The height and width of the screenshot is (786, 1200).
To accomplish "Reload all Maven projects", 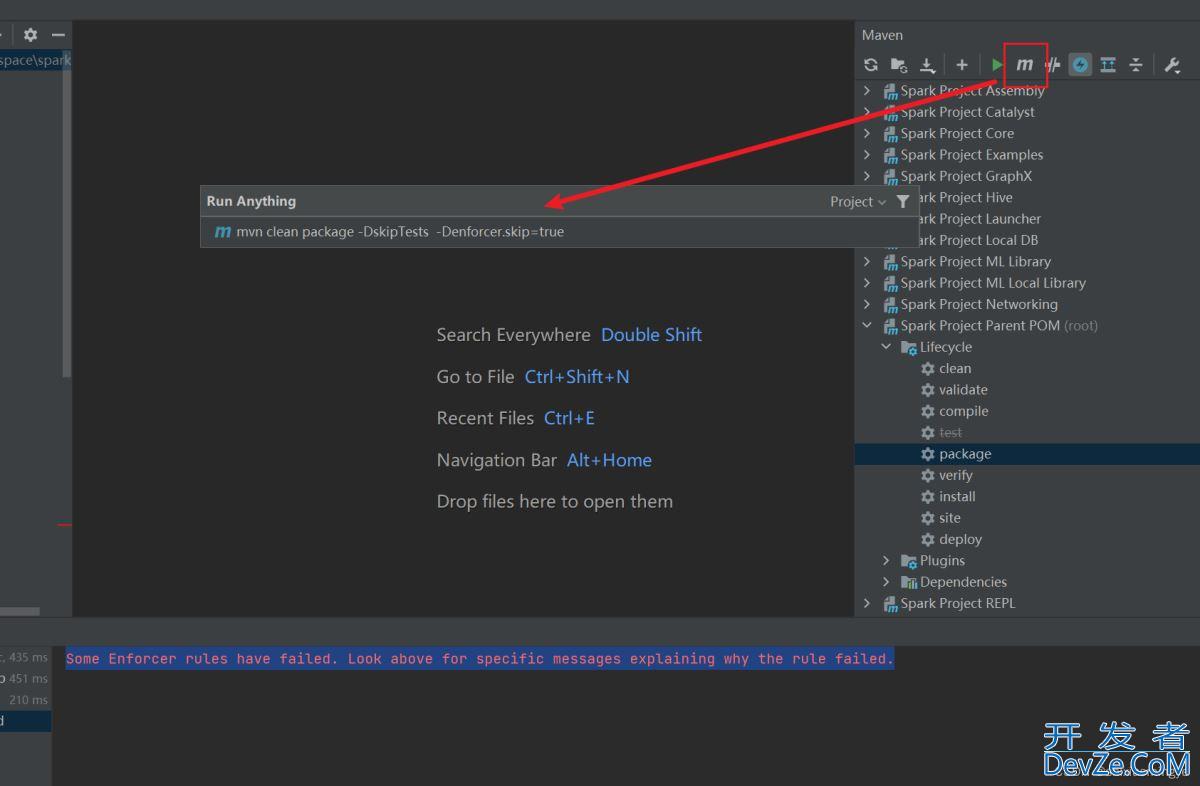I will click(871, 65).
